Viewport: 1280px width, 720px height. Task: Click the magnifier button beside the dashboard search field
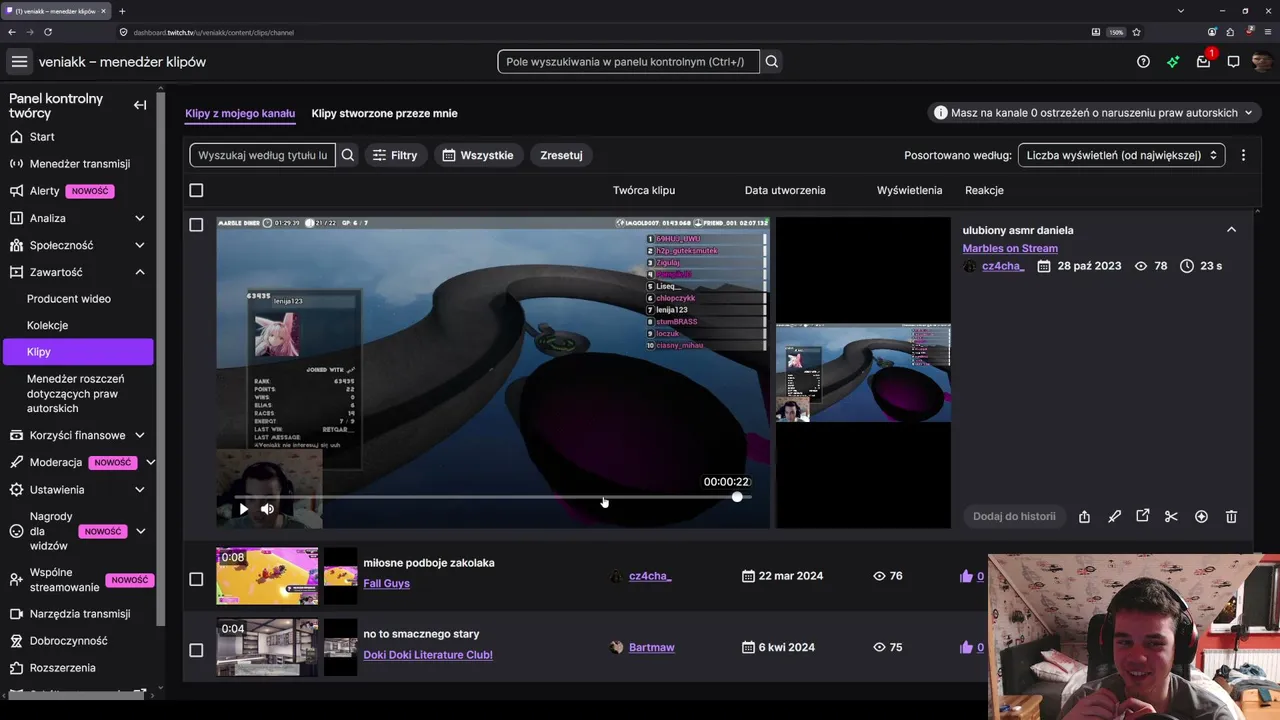pos(772,62)
